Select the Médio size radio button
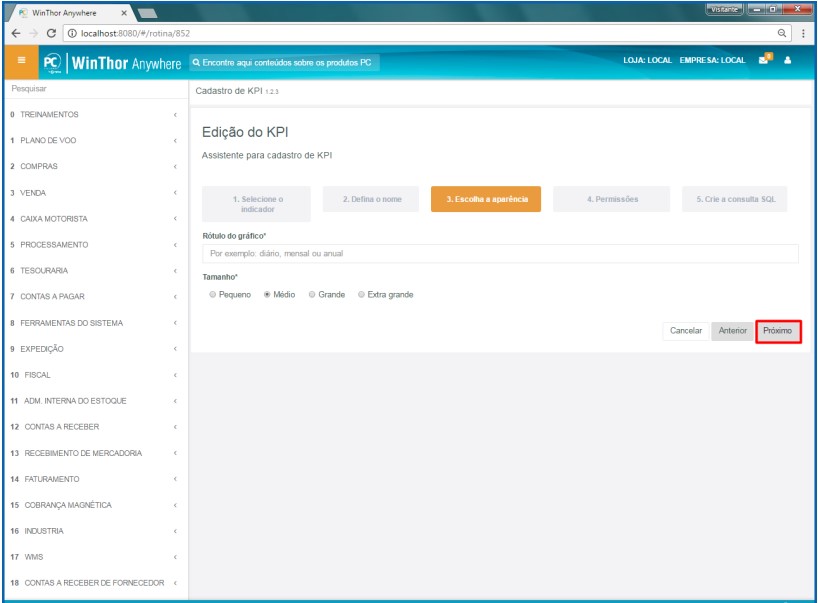 (267, 295)
